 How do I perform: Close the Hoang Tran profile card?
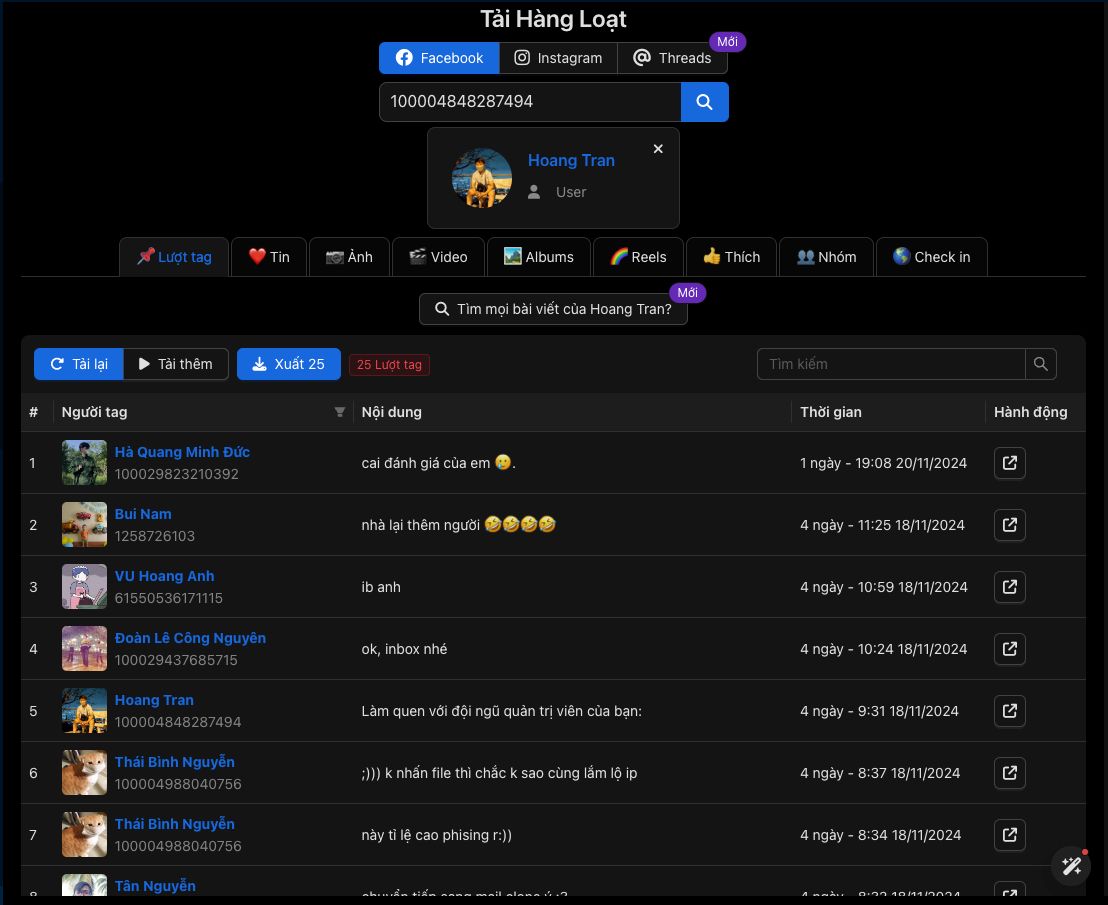point(658,149)
